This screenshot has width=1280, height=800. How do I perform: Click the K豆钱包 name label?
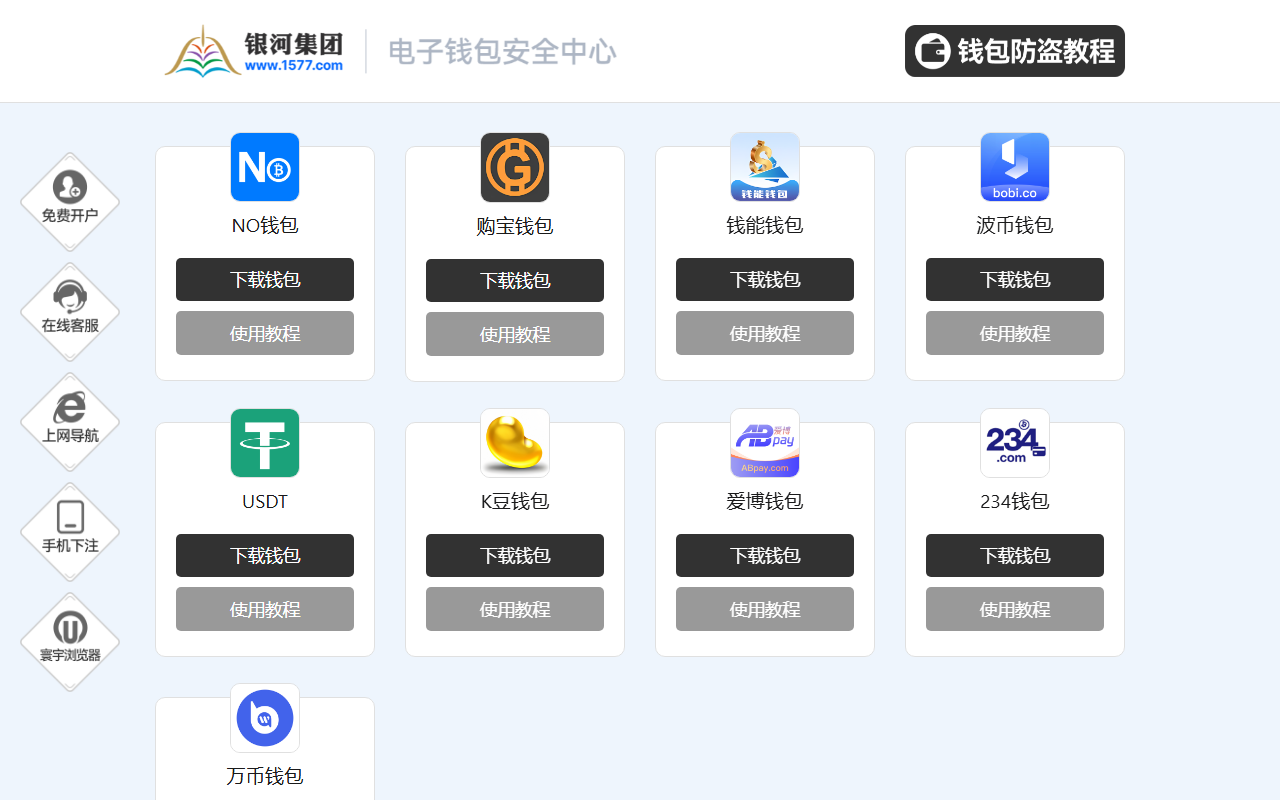tap(515, 502)
